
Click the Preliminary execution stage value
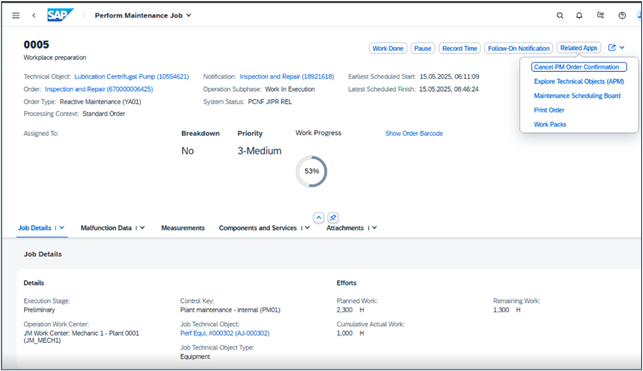[39, 310]
